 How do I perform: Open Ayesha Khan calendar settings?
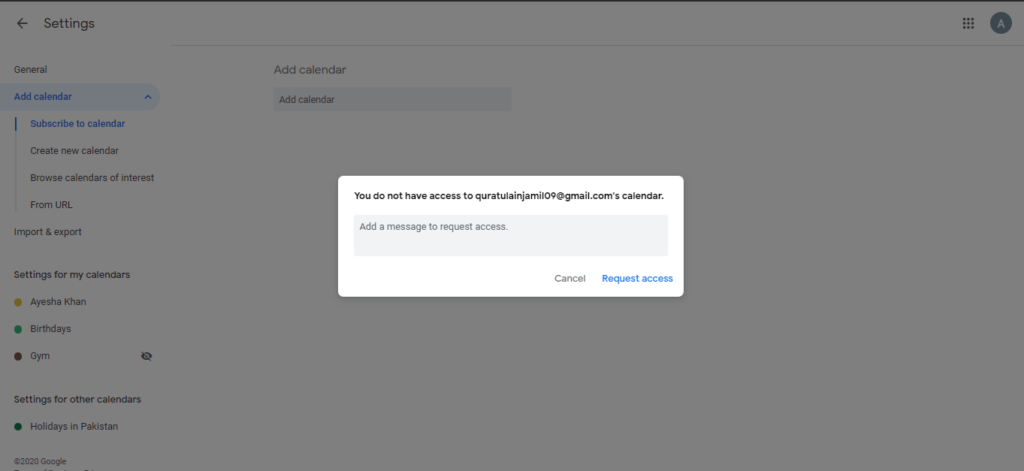[58, 302]
